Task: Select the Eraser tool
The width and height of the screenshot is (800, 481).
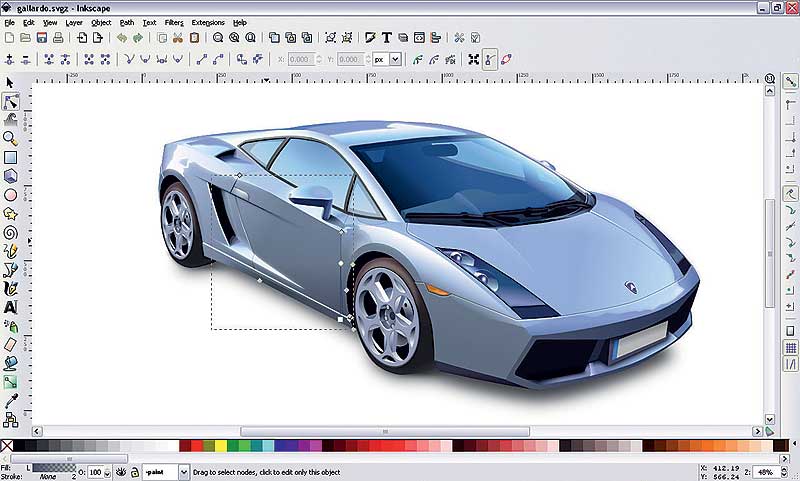Action: coord(10,345)
